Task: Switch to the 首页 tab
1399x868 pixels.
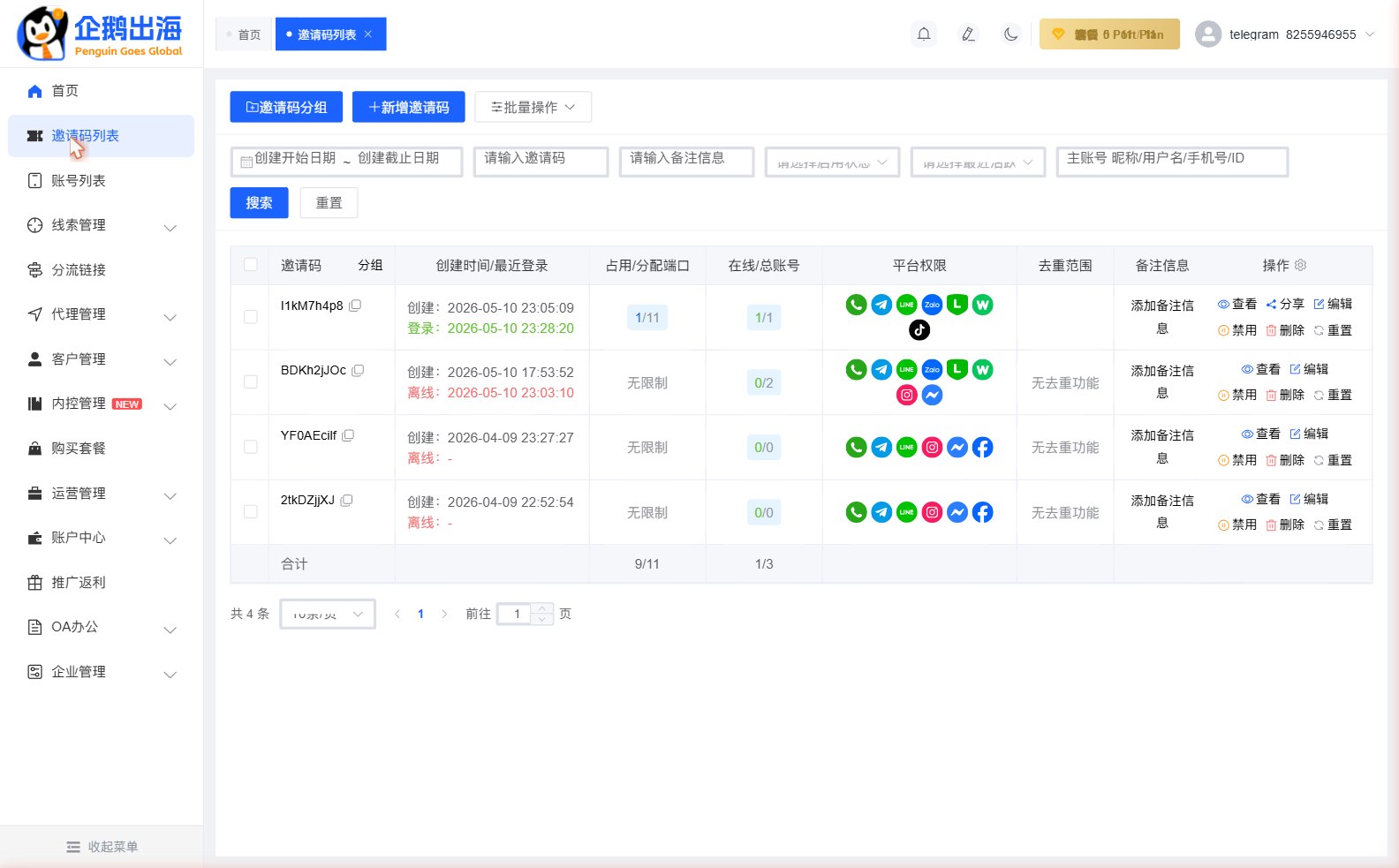Action: click(x=245, y=34)
